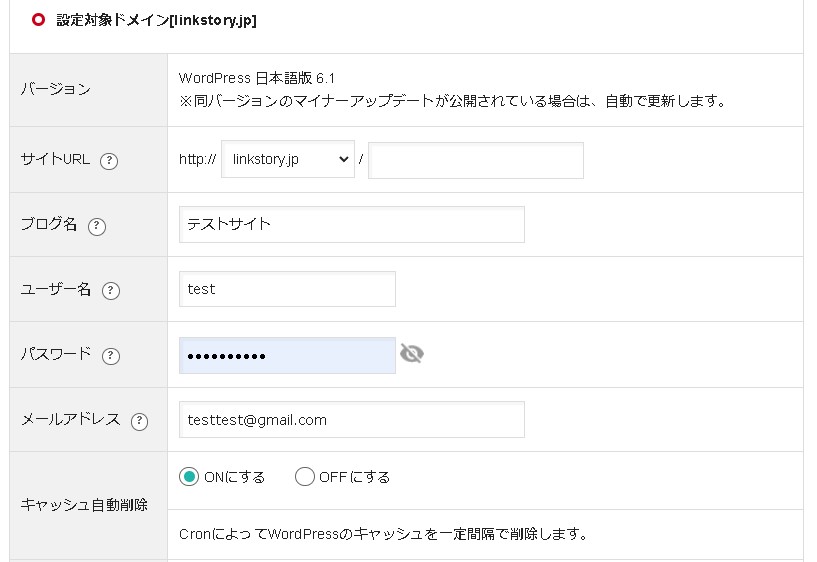Click the バージョン row label
The width and height of the screenshot is (817, 562).
pos(56,90)
